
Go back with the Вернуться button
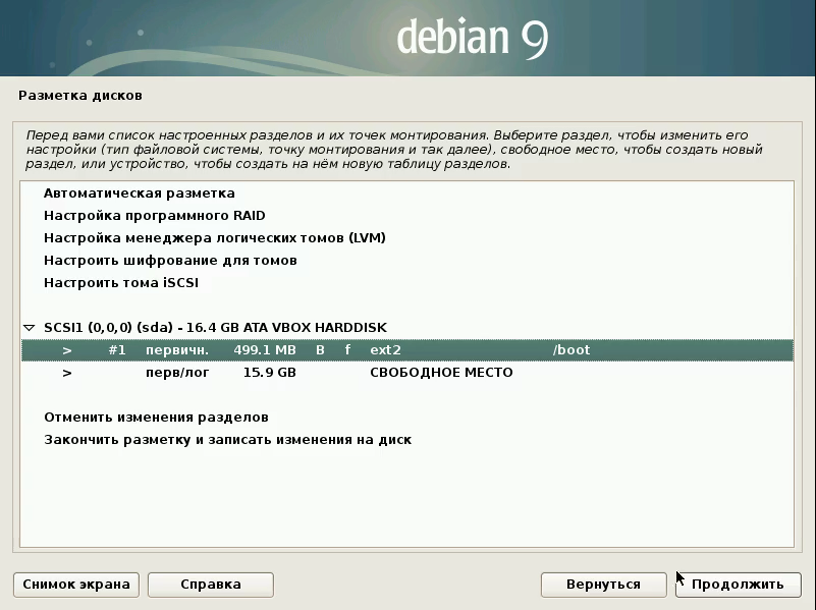tap(603, 584)
